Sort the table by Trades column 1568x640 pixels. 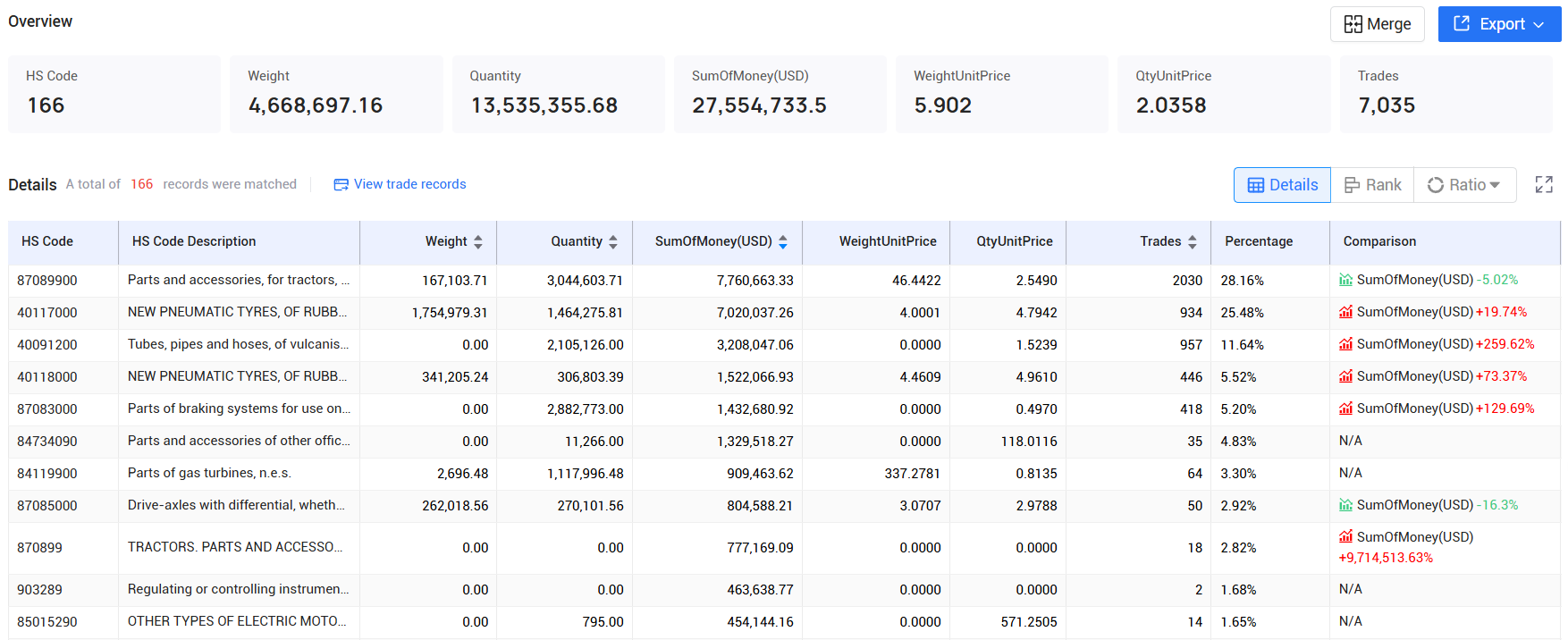[x=1192, y=242]
